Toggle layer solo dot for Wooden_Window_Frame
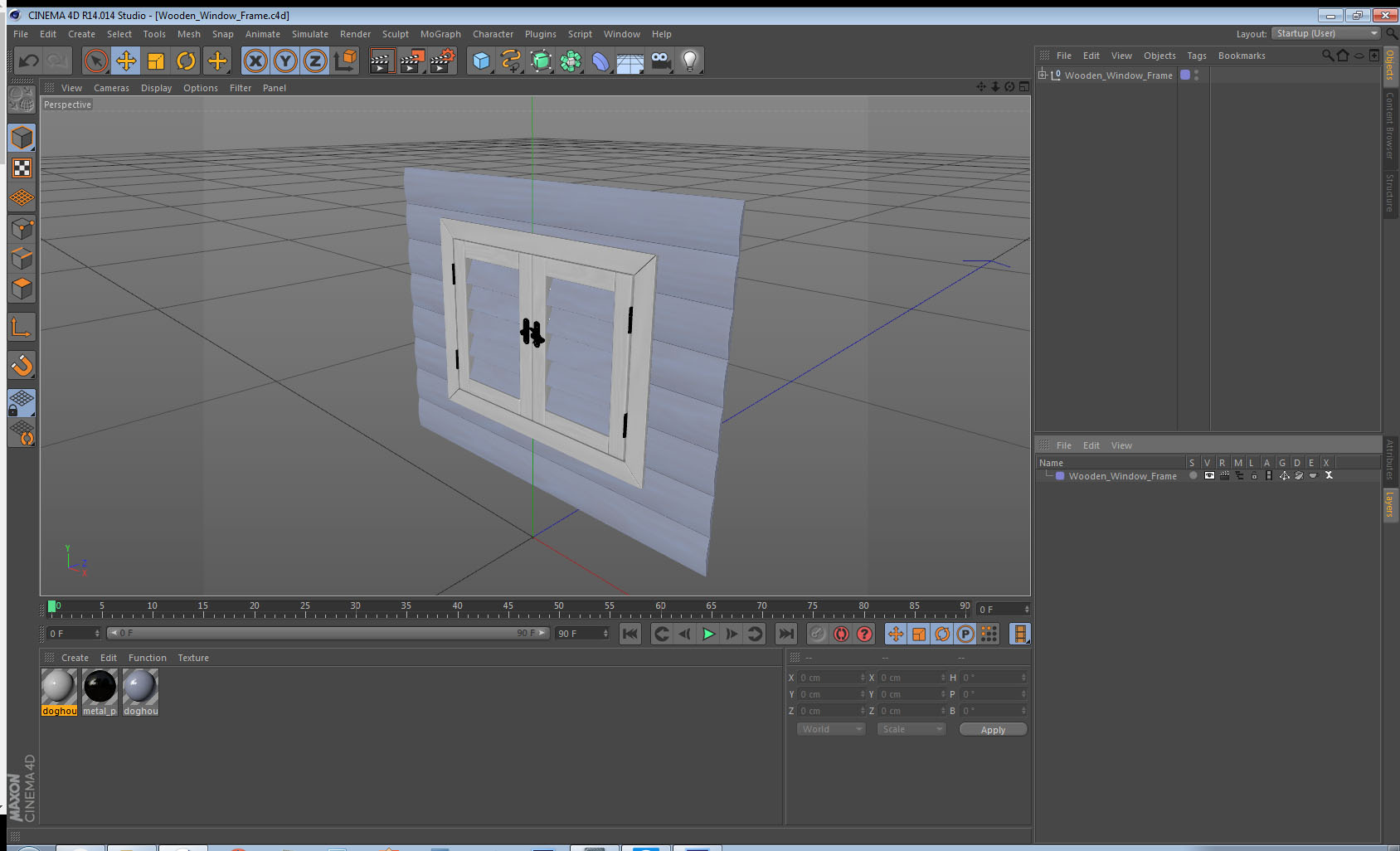Image resolution: width=1400 pixels, height=851 pixels. [x=1193, y=476]
